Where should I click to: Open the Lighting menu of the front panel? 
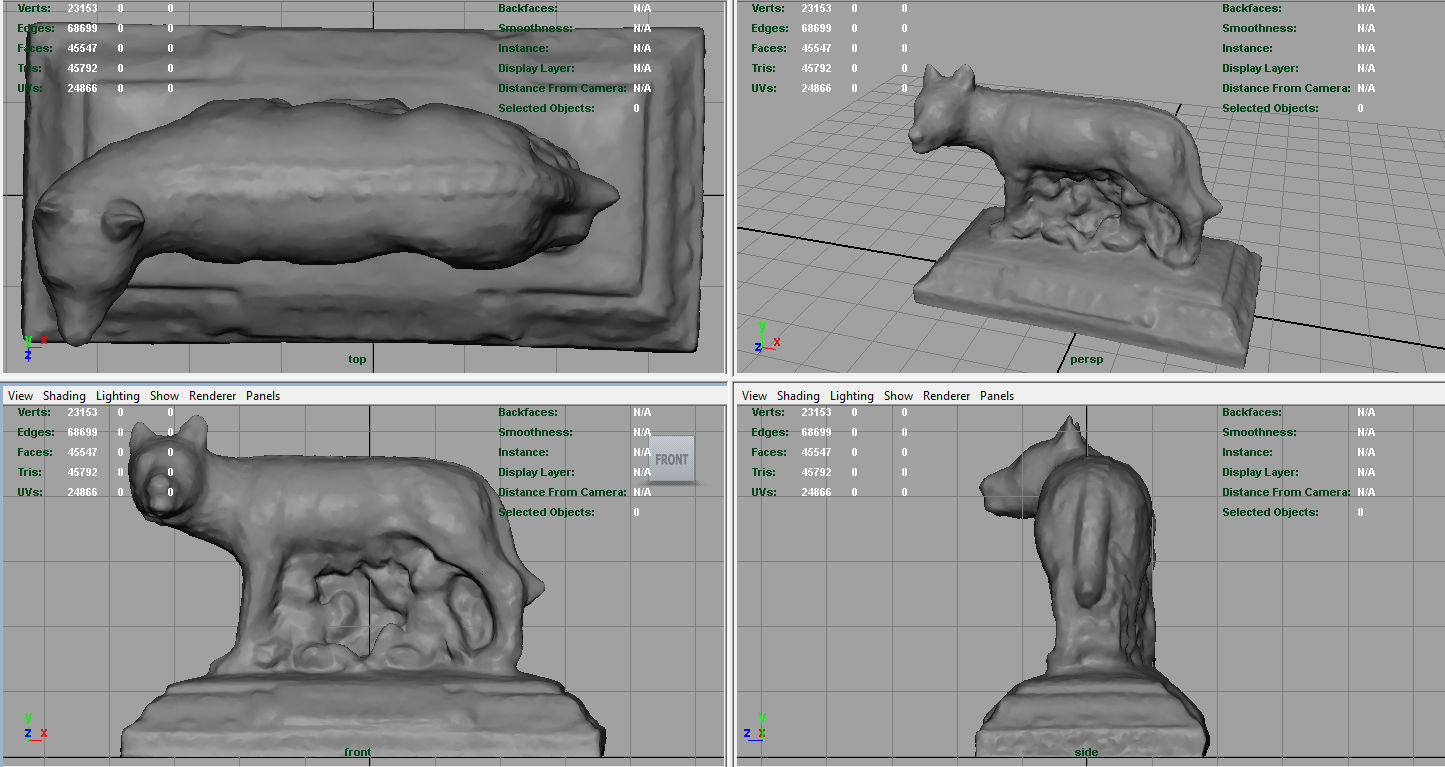click(118, 396)
